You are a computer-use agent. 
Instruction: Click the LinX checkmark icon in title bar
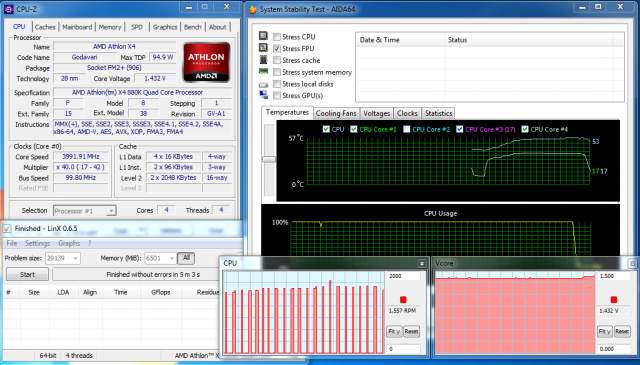pos(7,229)
